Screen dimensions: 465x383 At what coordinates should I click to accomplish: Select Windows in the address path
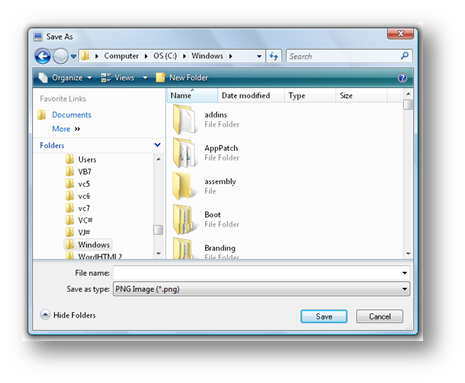[207, 56]
